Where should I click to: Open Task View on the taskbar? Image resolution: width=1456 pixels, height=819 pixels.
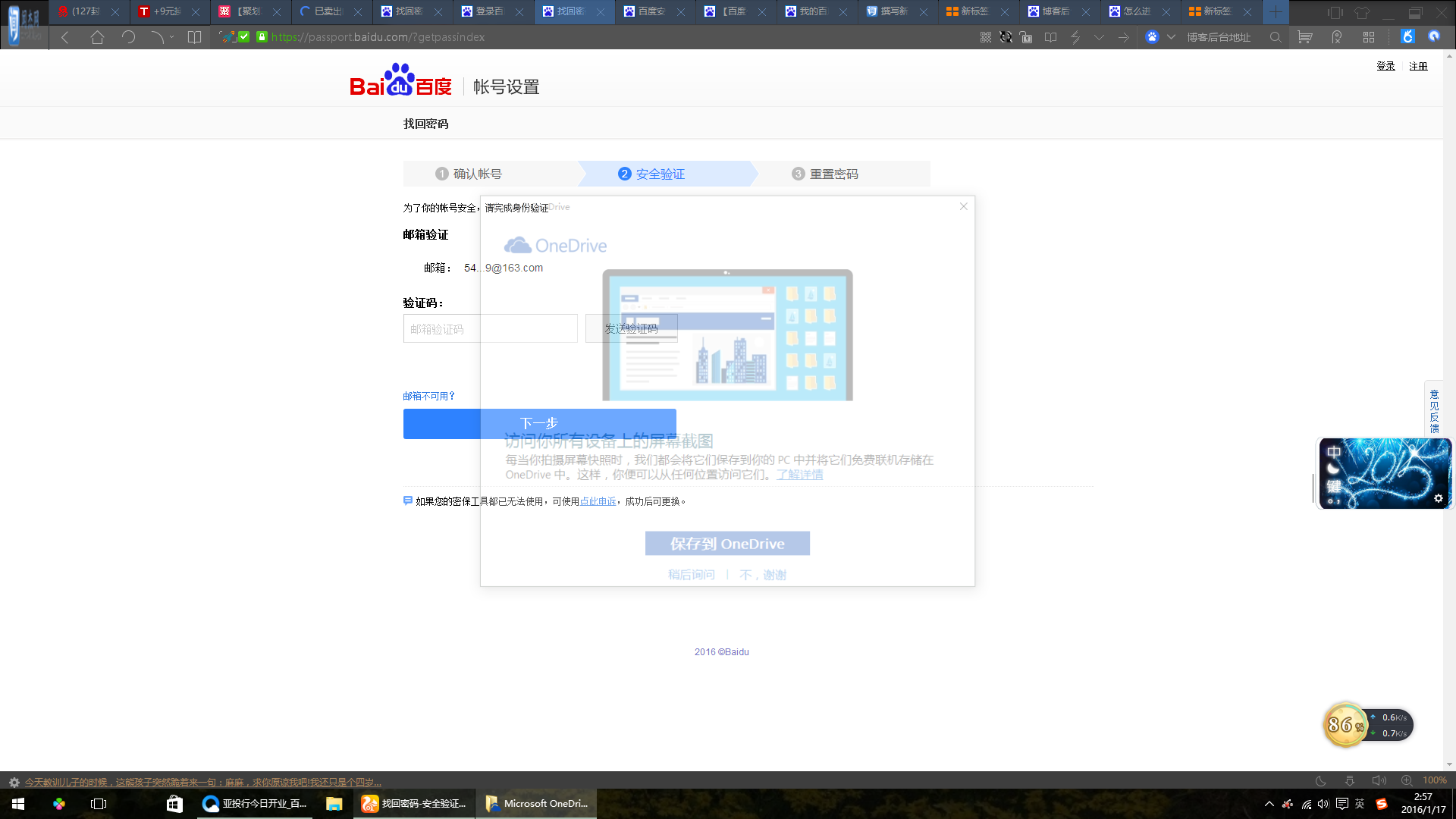(99, 804)
